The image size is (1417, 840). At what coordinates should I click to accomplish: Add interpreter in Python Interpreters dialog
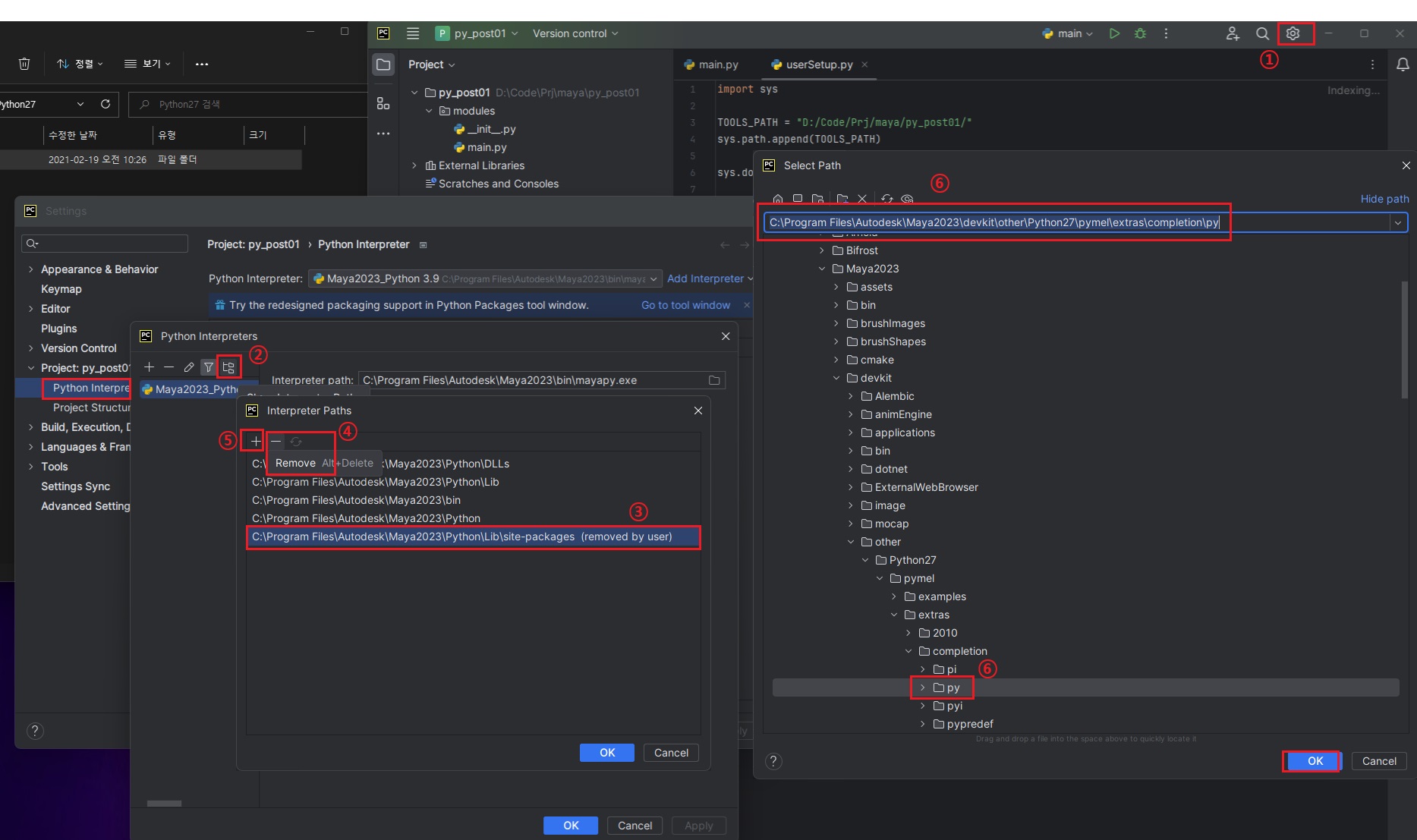coord(149,367)
